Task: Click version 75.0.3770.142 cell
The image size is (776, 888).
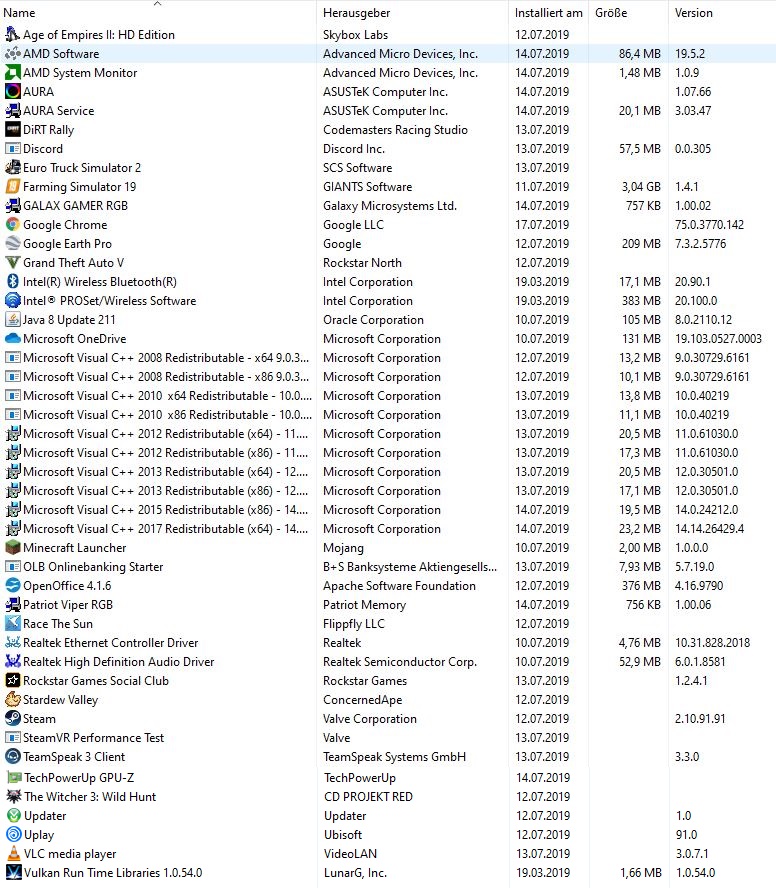Action: (x=709, y=225)
